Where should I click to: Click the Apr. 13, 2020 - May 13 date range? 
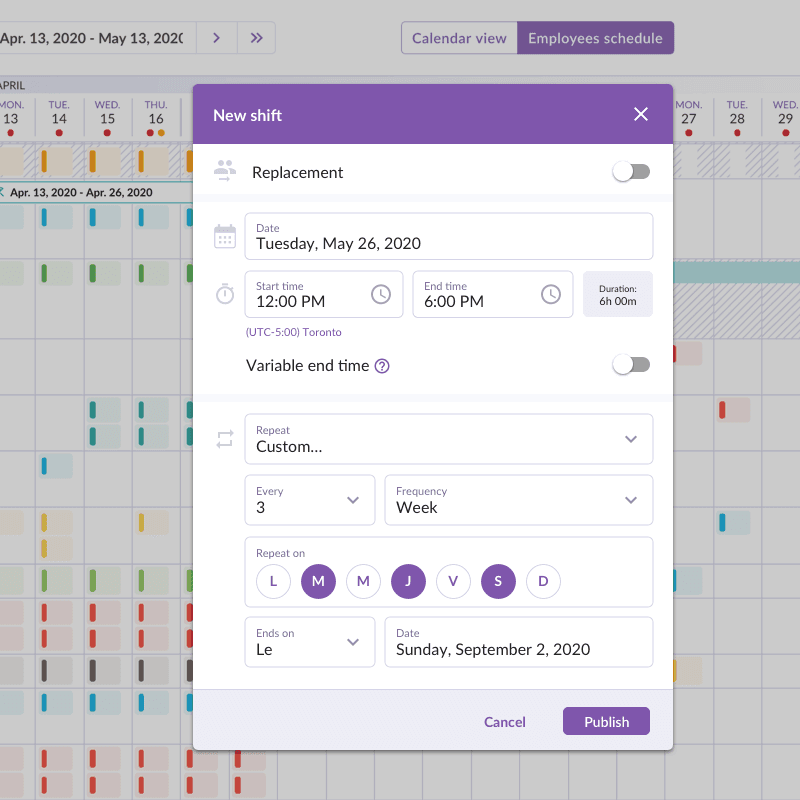click(92, 38)
